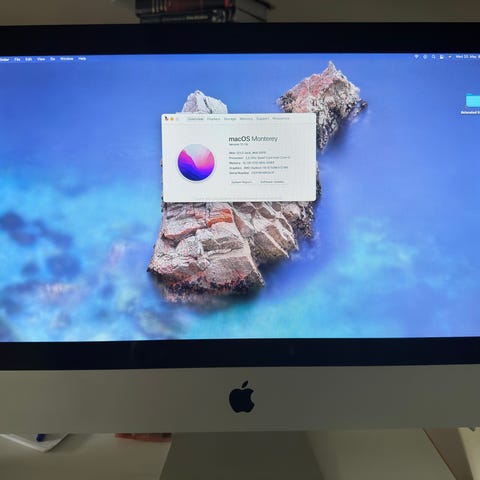This screenshot has width=480, height=480.
Task: Open the Finder menu in the menu bar
Action: (x=4, y=60)
